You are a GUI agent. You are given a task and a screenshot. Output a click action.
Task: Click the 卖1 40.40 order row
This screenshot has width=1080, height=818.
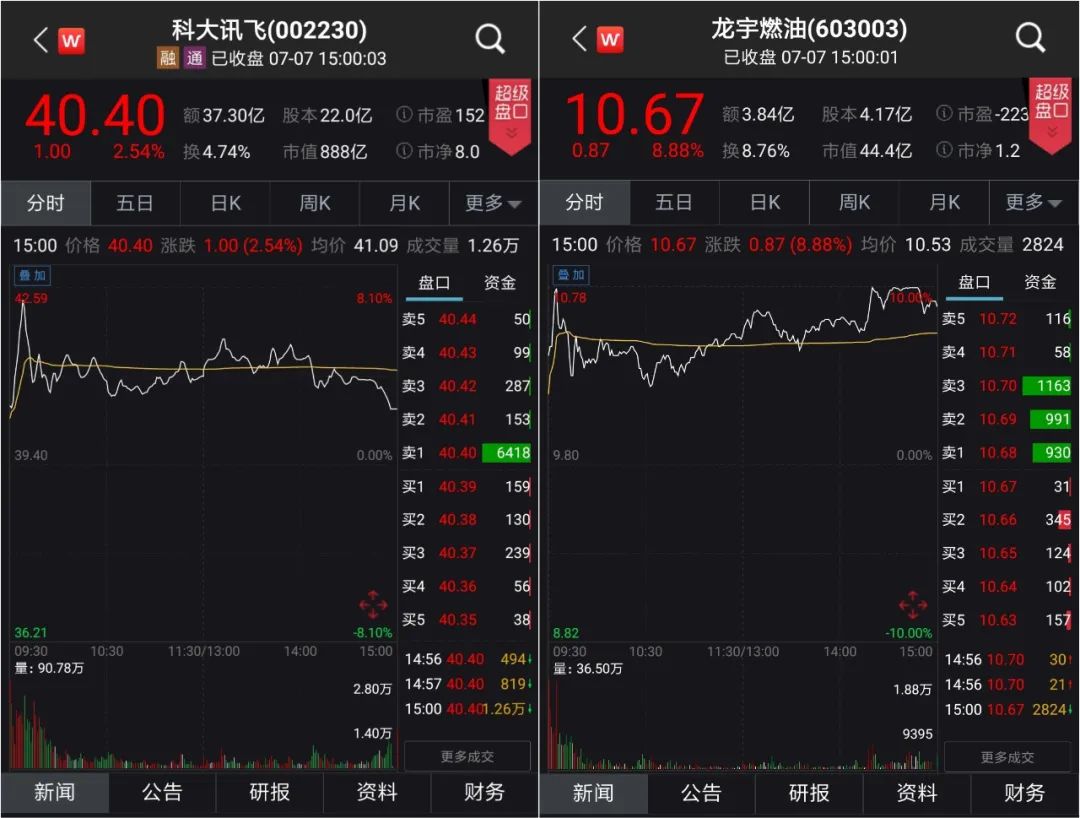coord(467,453)
